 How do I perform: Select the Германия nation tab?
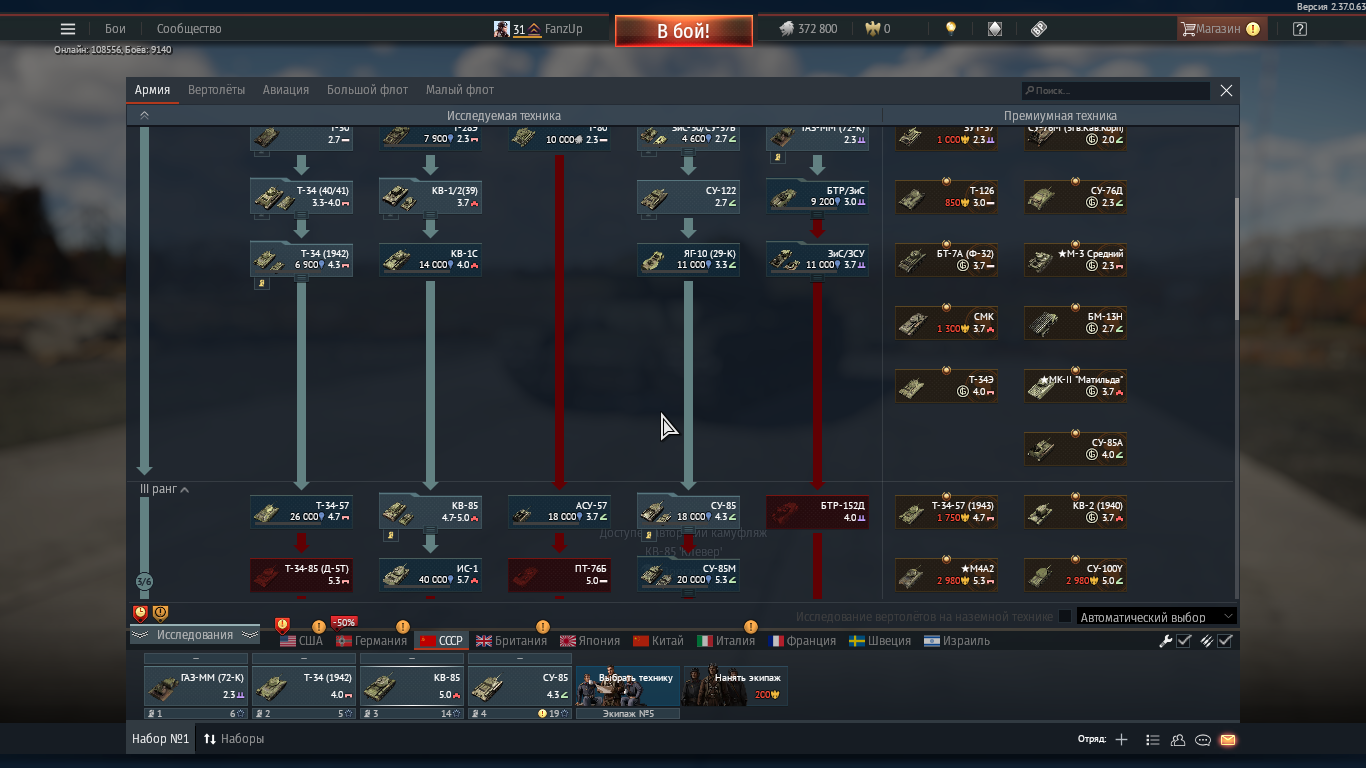pos(372,641)
